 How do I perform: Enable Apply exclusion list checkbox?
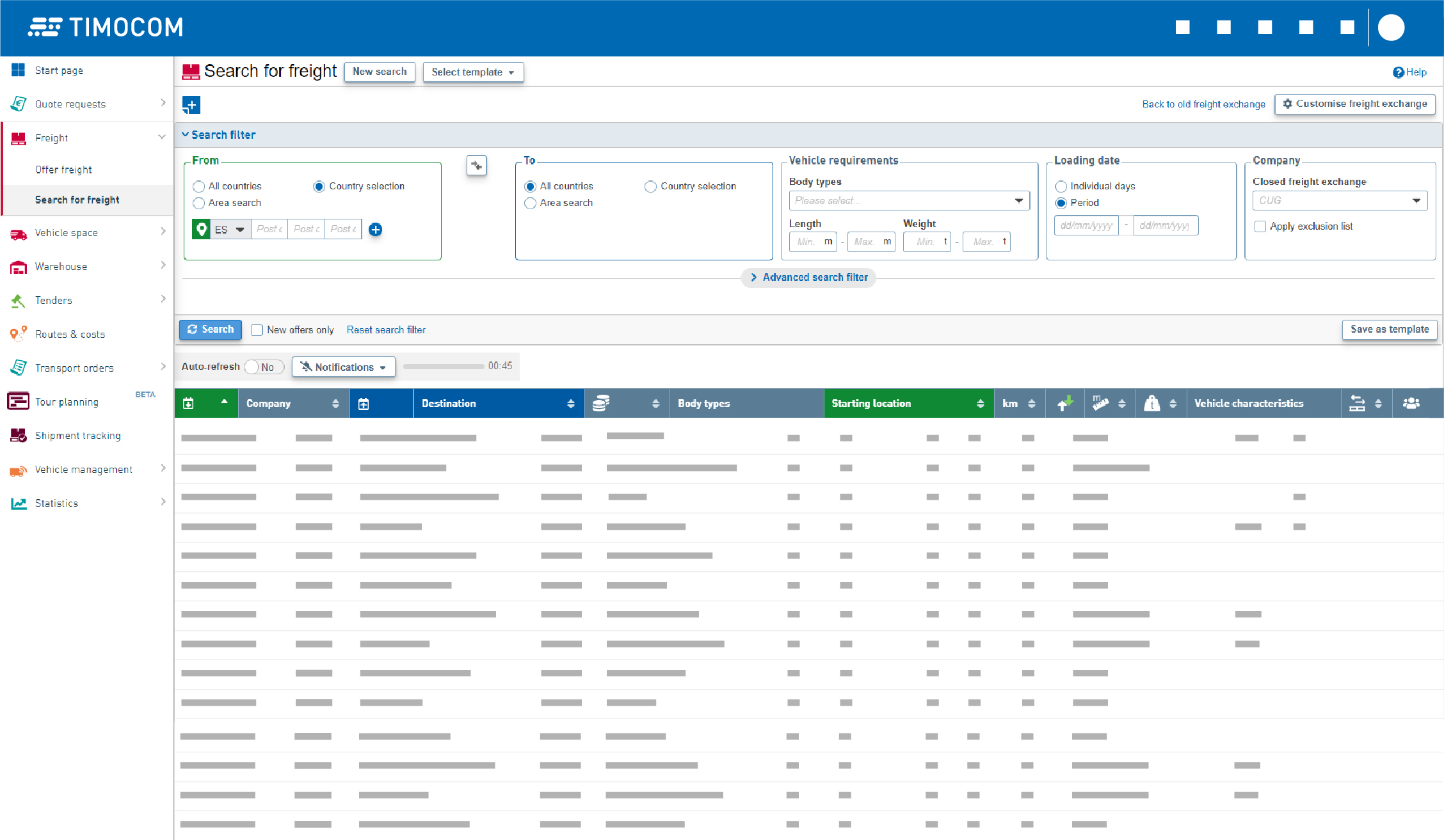tap(1261, 225)
